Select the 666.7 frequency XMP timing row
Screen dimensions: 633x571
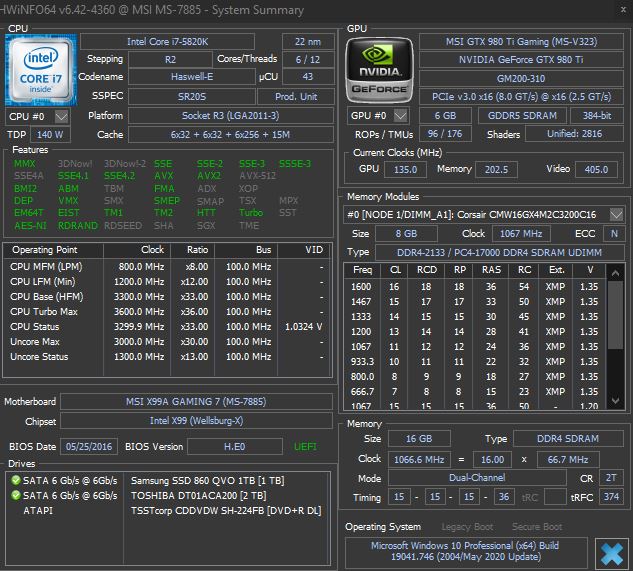[x=475, y=391]
